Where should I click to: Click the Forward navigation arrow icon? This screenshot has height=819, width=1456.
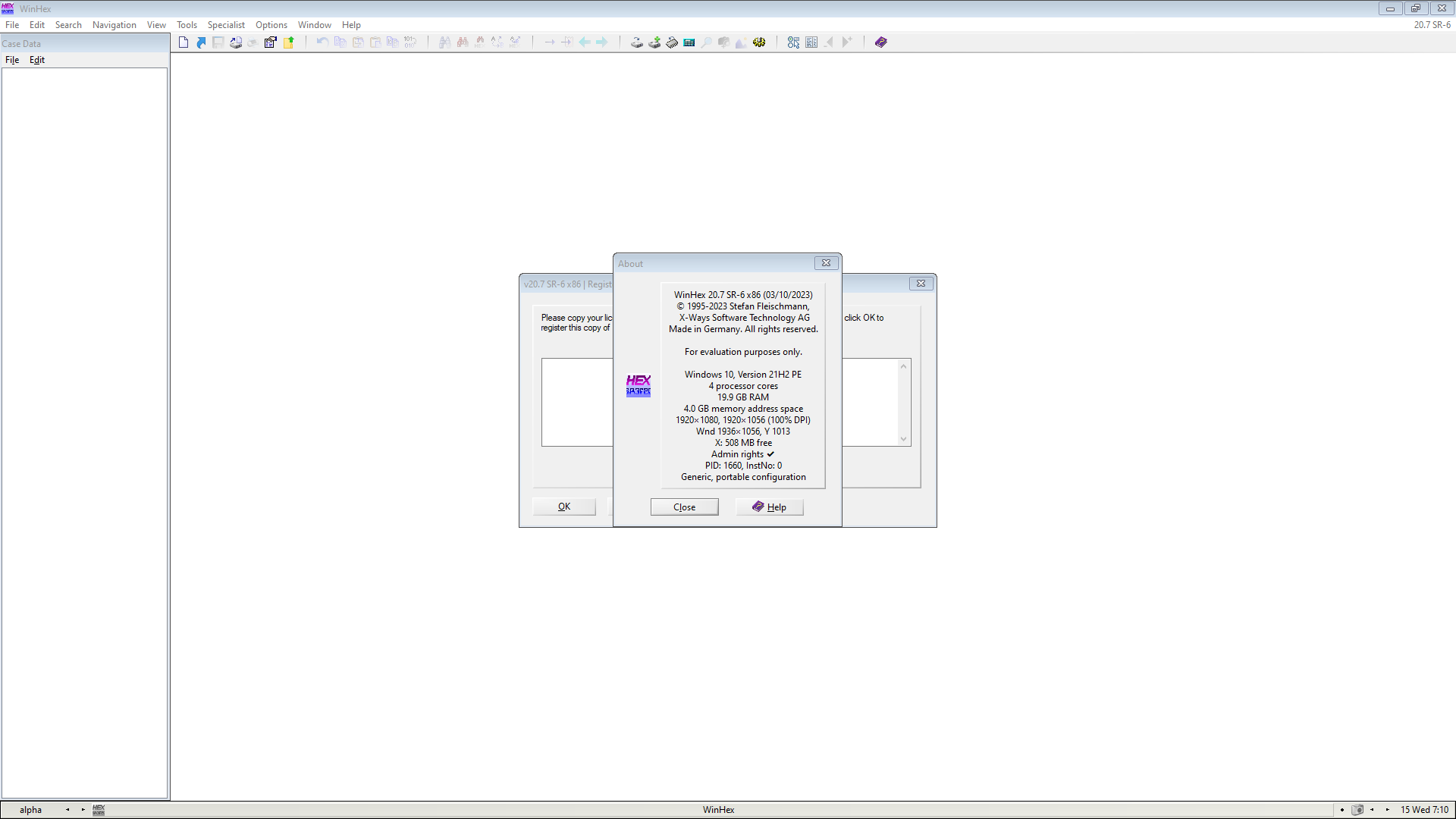pos(602,42)
